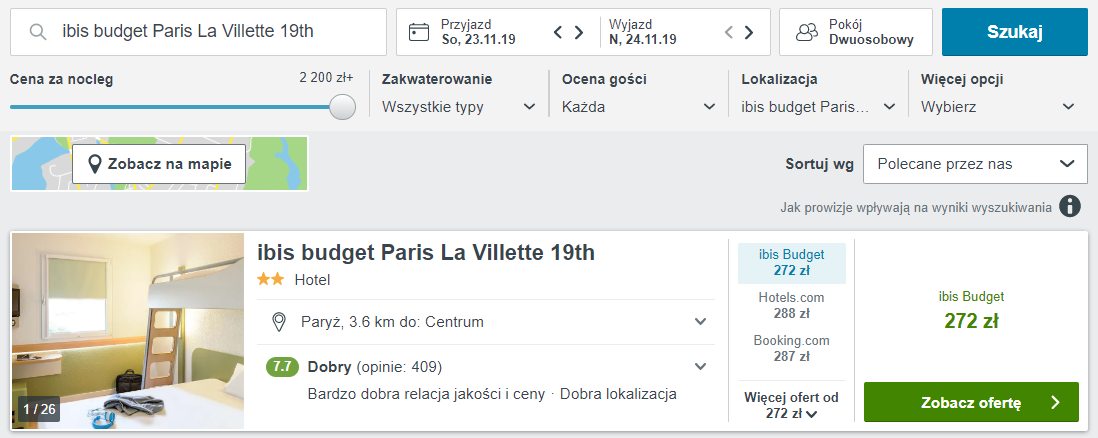The height and width of the screenshot is (438, 1098).
Task: Go to next check-in date
Action: click(x=578, y=32)
